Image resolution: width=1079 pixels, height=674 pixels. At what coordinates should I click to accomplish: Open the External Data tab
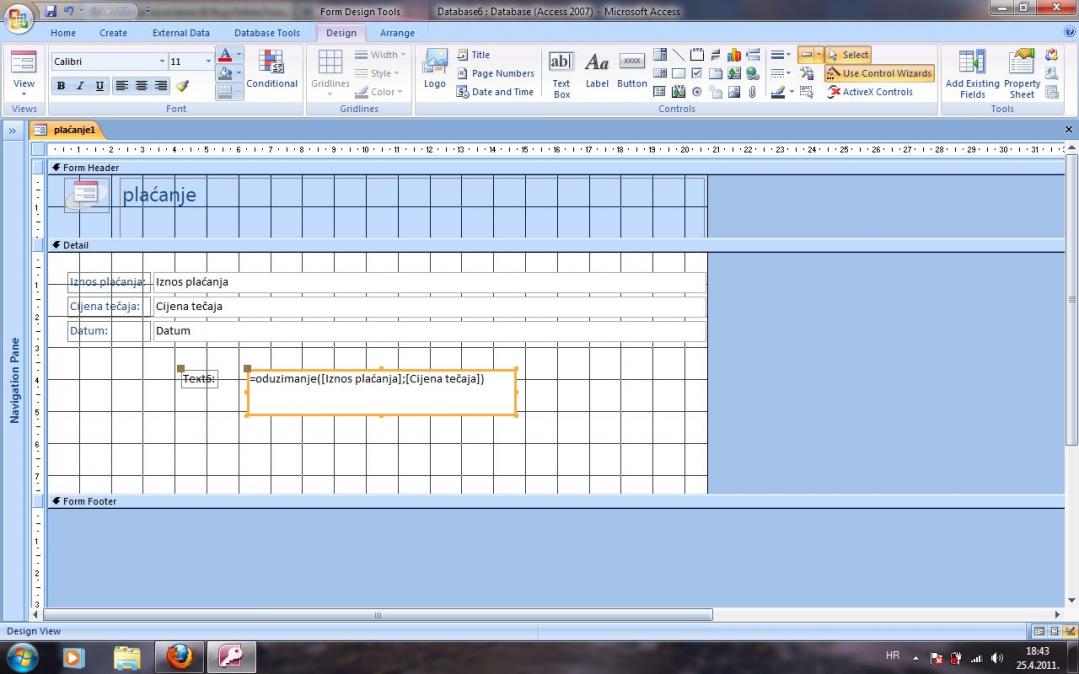click(181, 32)
